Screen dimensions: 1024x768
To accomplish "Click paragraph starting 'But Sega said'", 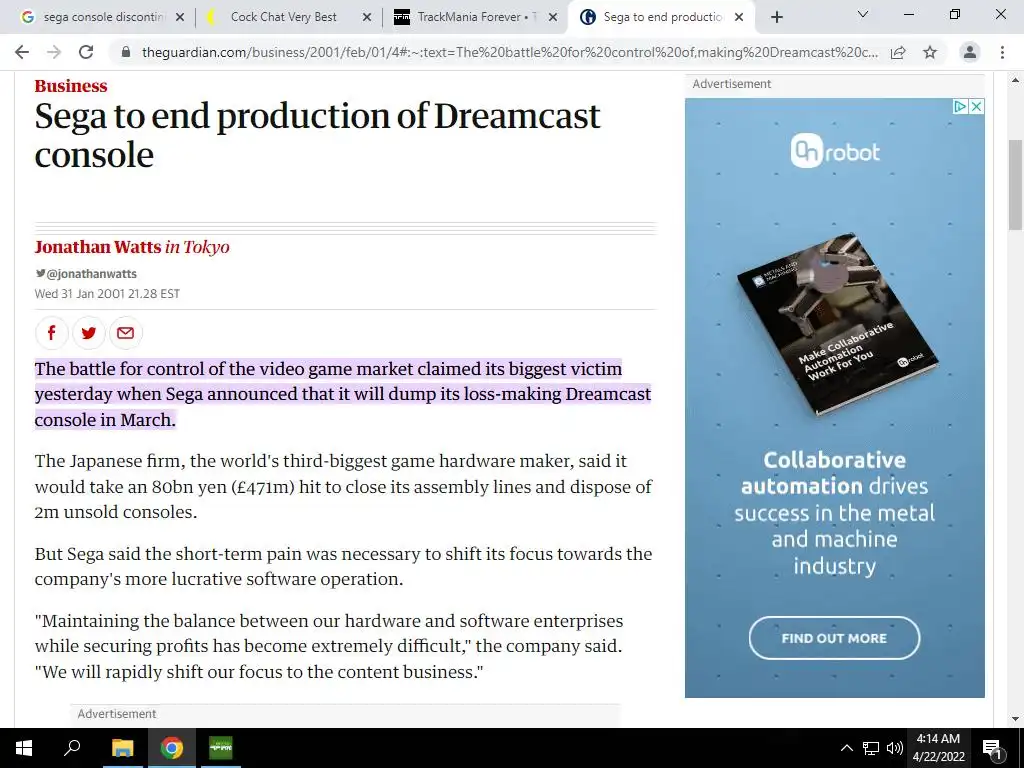I will [344, 566].
